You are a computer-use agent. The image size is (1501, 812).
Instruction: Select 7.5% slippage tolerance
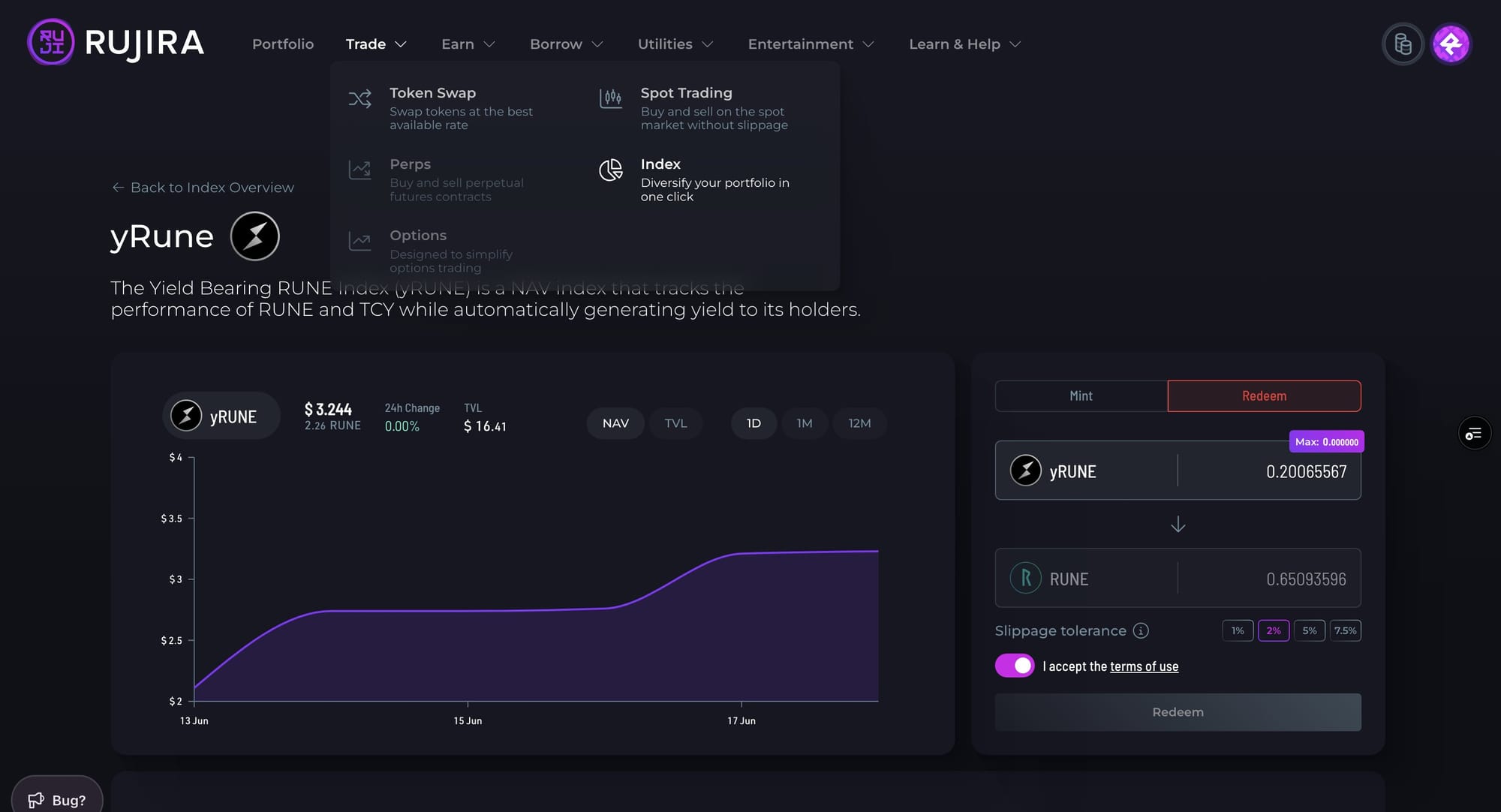point(1345,630)
